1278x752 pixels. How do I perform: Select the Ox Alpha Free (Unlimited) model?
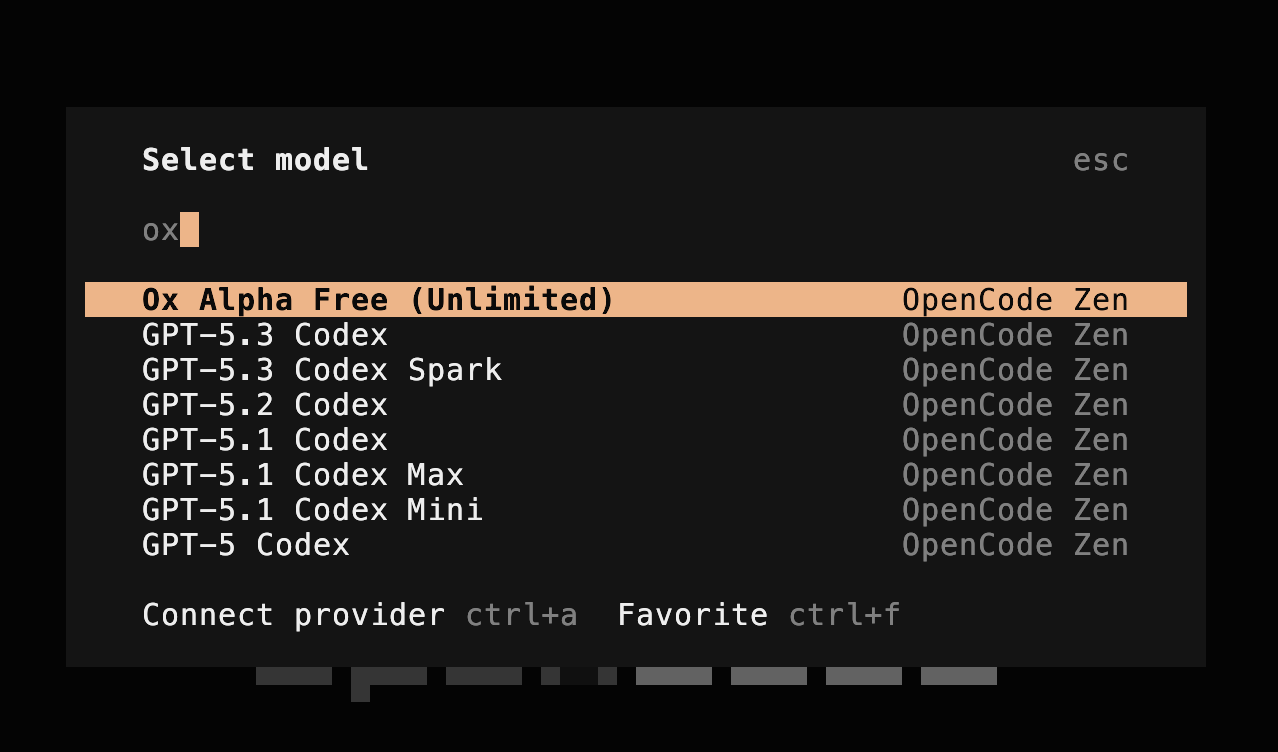point(636,300)
